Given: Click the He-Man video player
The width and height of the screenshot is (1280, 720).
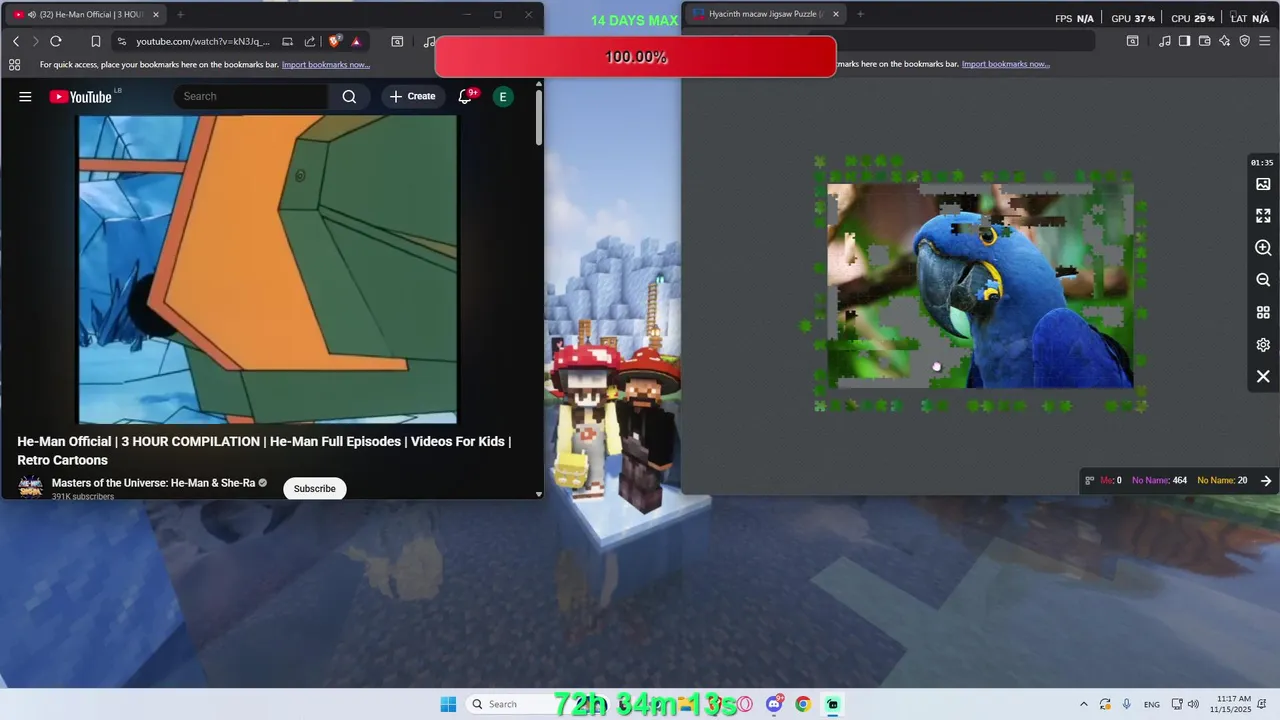Looking at the screenshot, I should click(x=268, y=269).
